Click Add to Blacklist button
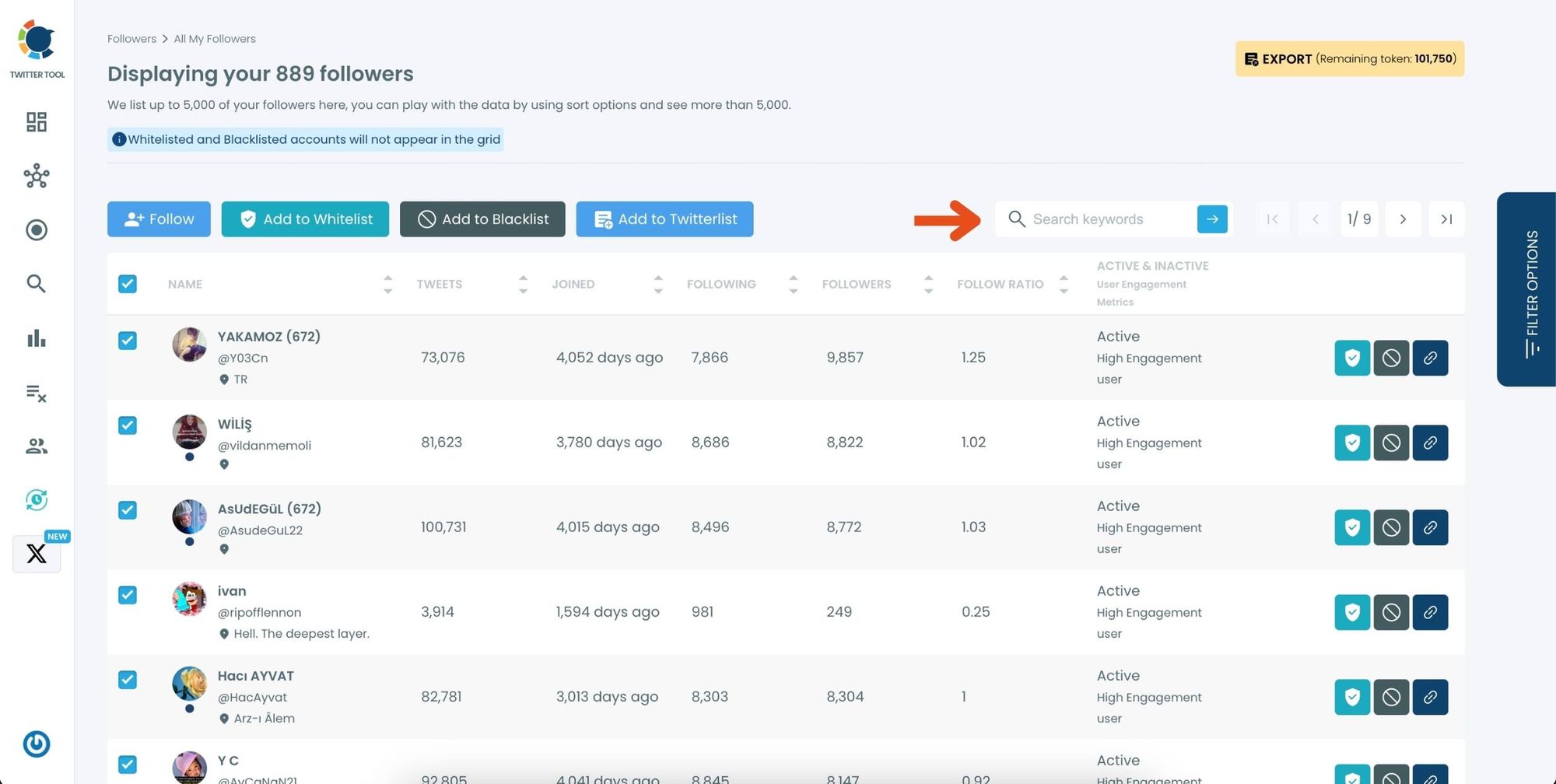This screenshot has width=1556, height=784. coord(482,219)
